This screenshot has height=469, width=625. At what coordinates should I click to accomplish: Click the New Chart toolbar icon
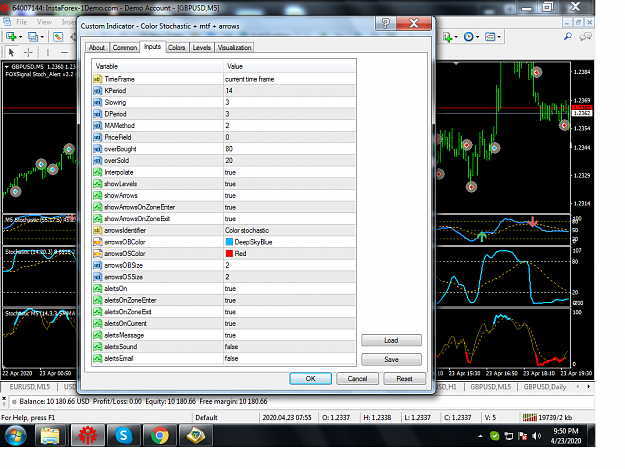coord(11,37)
